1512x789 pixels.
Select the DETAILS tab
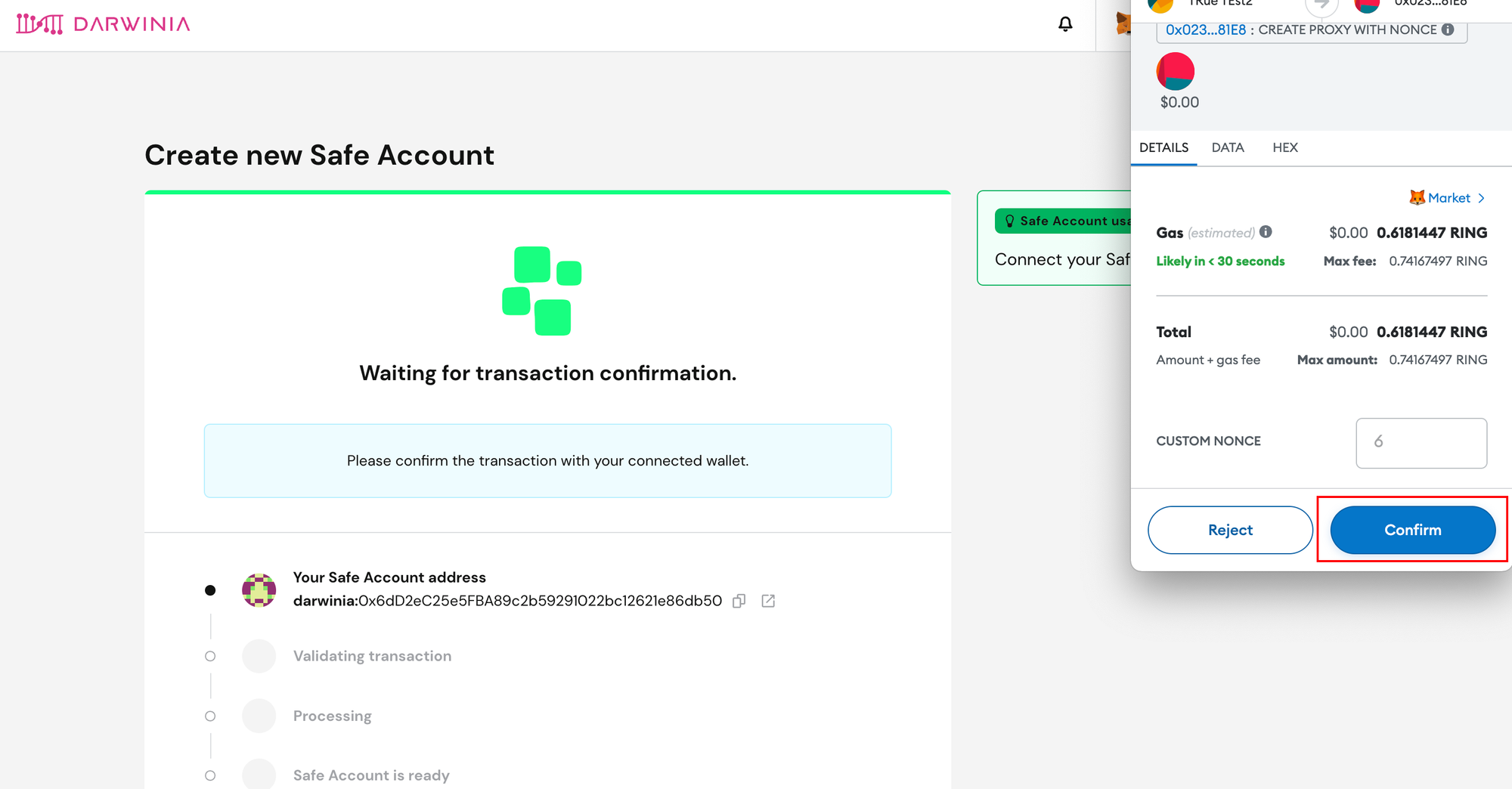click(1163, 147)
